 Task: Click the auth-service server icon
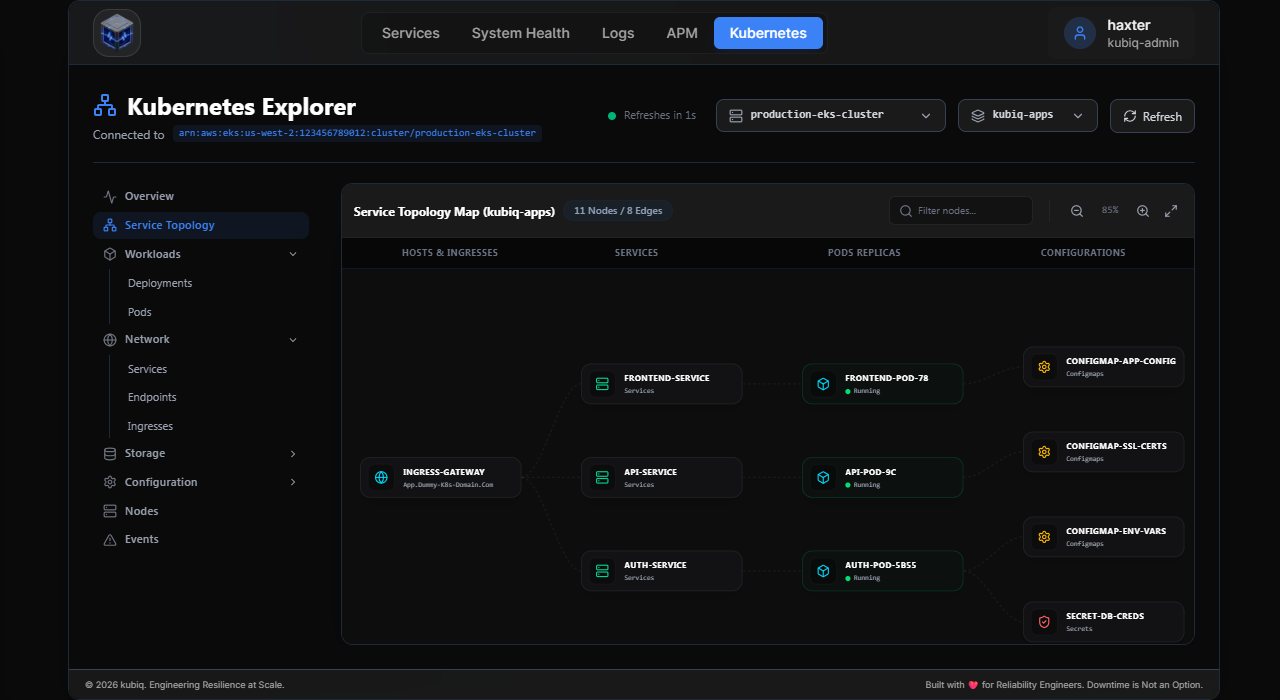(602, 571)
